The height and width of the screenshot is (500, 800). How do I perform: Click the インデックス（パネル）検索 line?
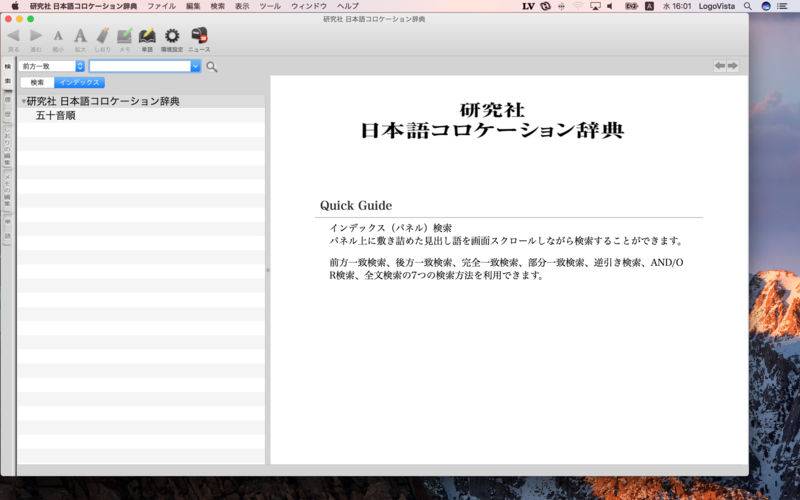click(390, 228)
